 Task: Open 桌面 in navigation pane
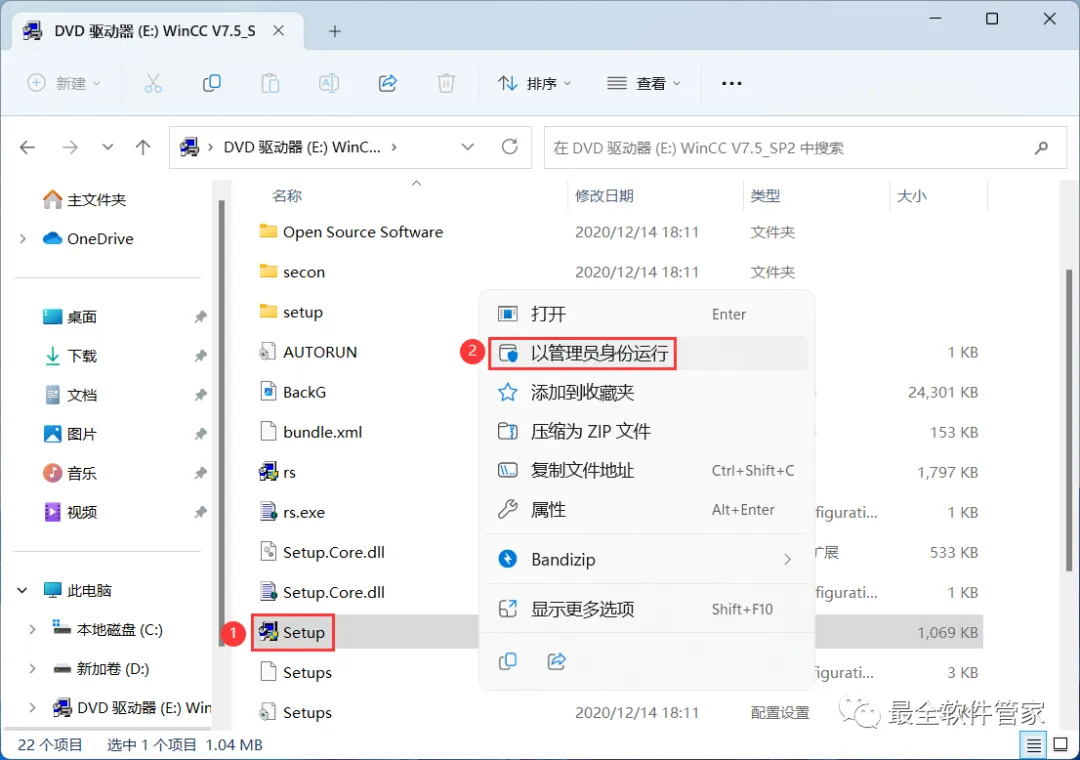[x=70, y=317]
